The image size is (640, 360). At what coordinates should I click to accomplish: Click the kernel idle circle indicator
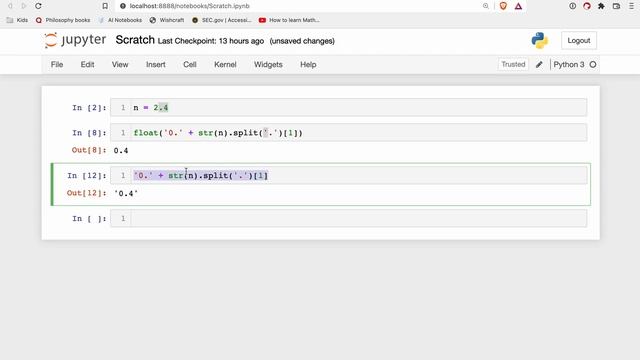(x=593, y=64)
